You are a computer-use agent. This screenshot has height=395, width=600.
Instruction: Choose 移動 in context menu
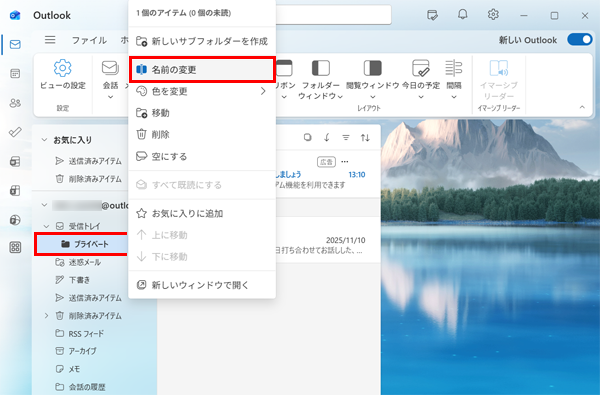coord(202,113)
